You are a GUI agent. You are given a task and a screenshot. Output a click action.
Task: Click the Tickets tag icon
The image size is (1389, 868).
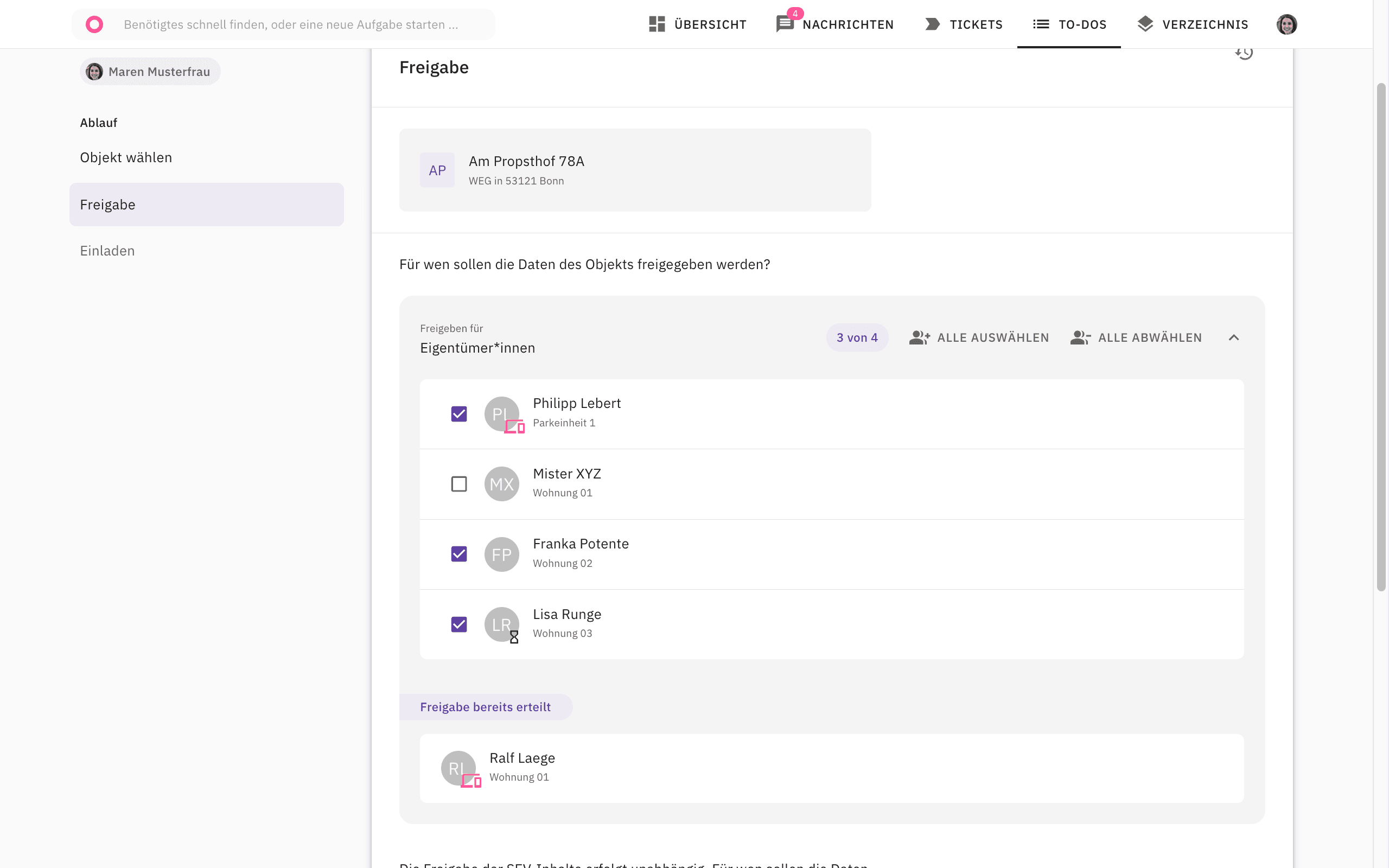[x=933, y=24]
